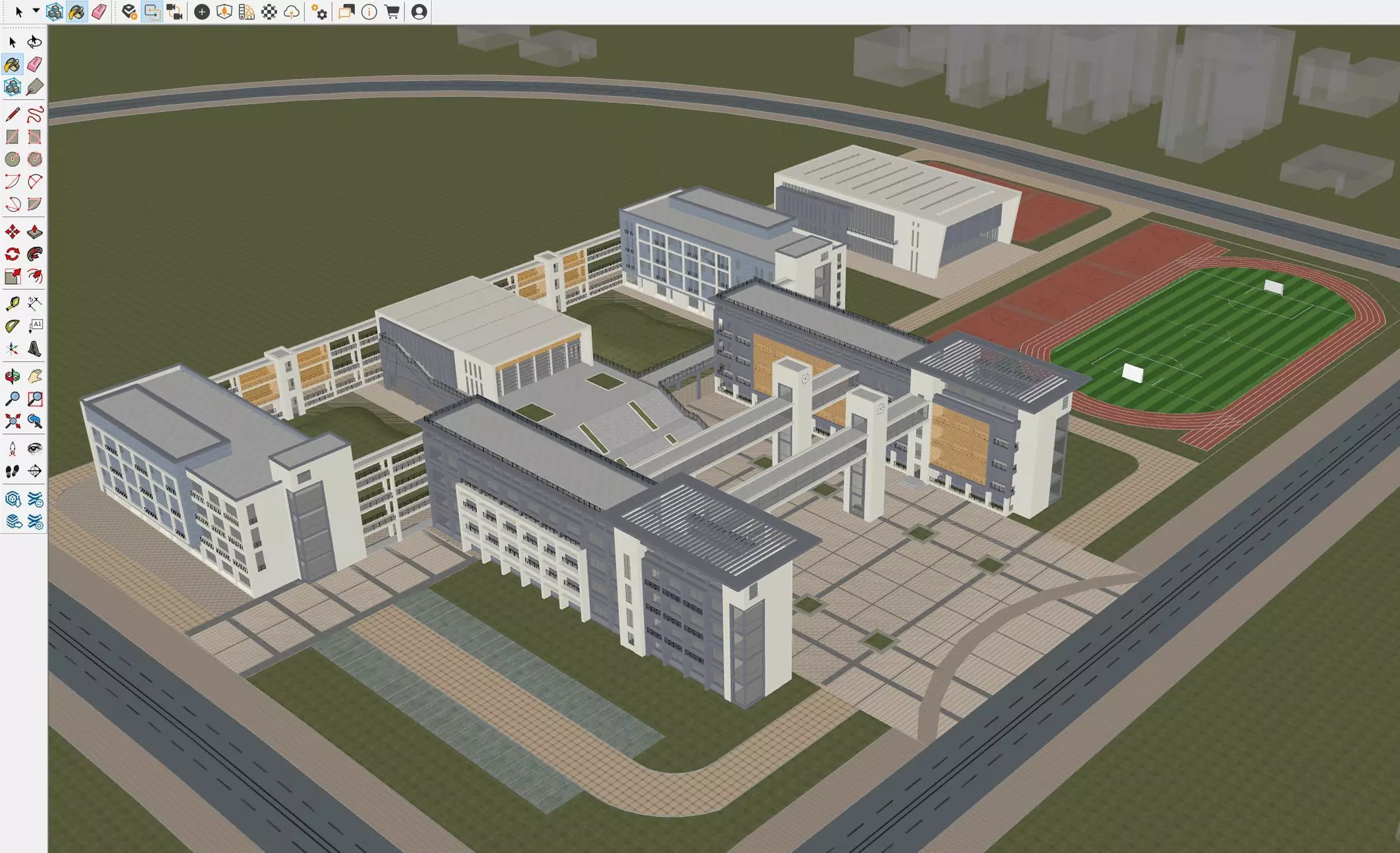Choose the Section Plane tool
This screenshot has height=853, width=1400.
[34, 472]
